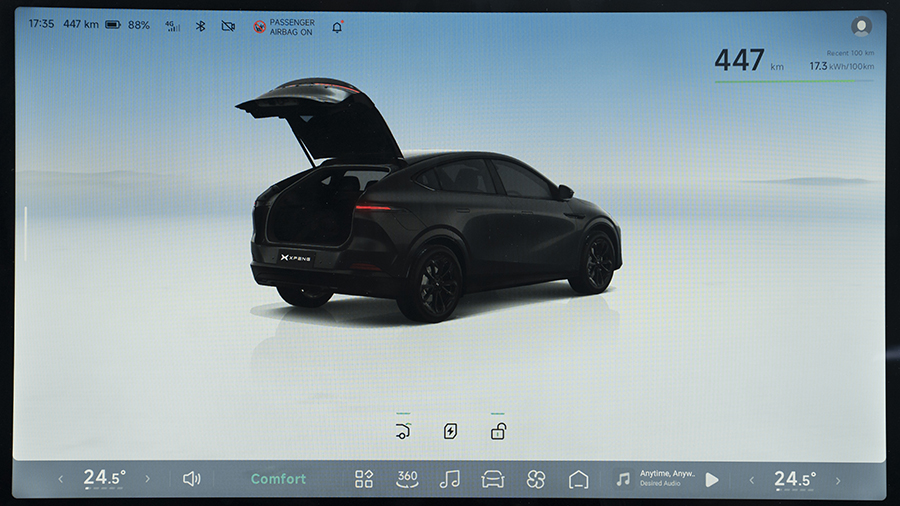Open the user profile avatar
900x506 pixels.
click(x=860, y=26)
